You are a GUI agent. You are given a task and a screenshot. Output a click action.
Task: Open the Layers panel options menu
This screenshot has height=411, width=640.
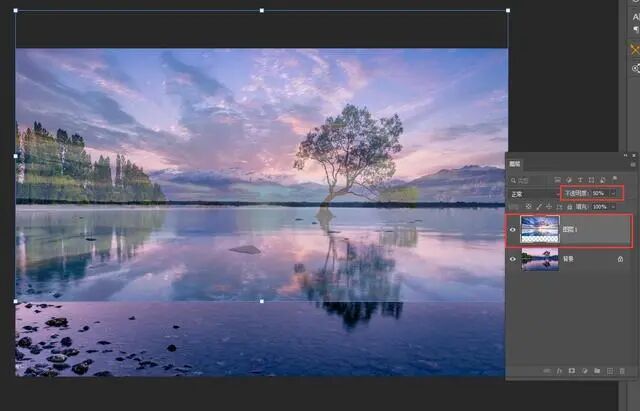tap(633, 164)
